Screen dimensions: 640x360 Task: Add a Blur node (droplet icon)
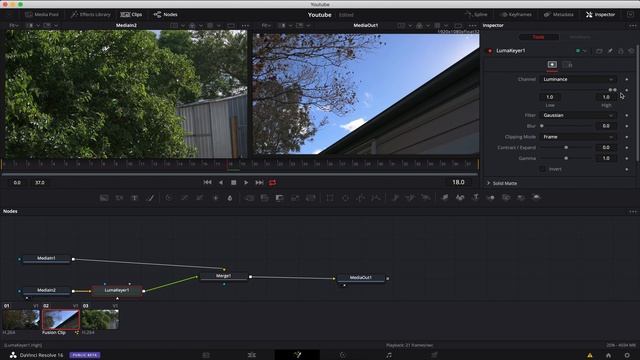[230, 198]
